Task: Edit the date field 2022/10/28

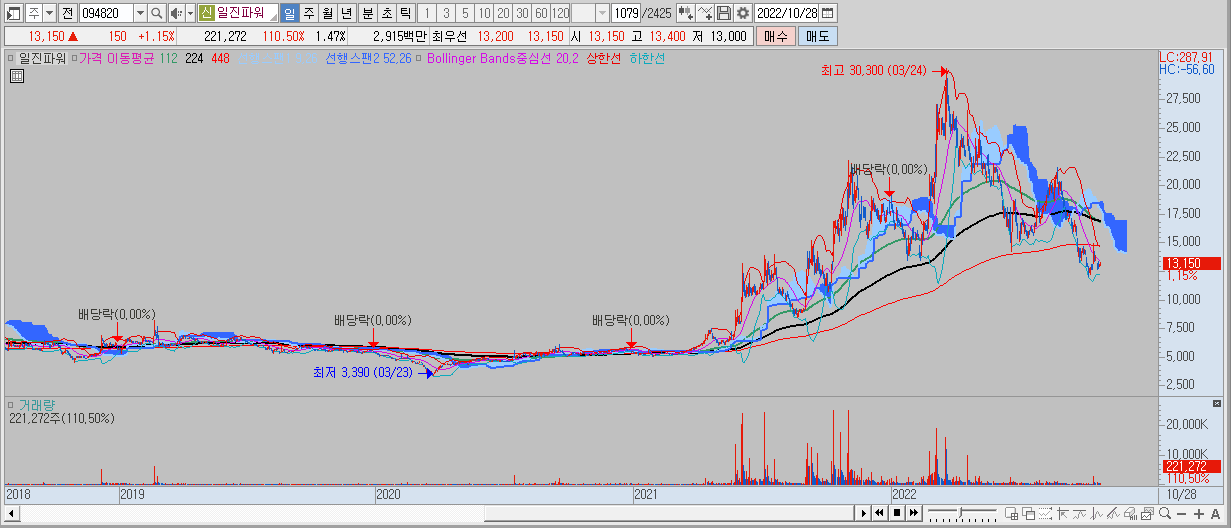Action: click(787, 13)
